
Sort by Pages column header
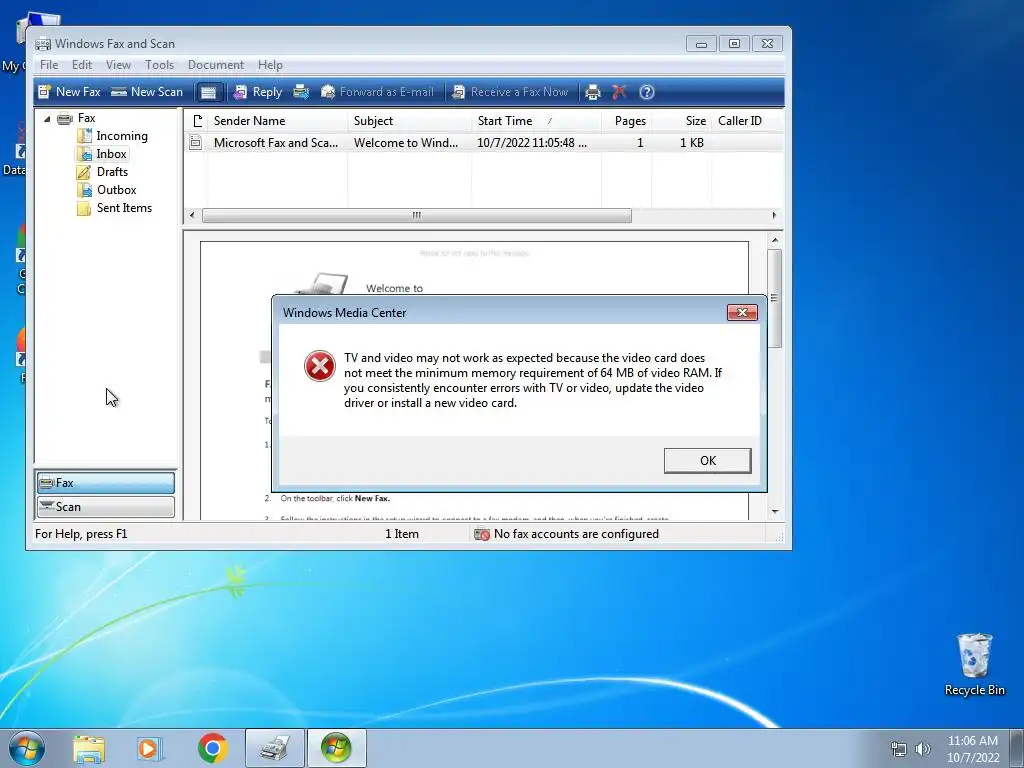coord(626,121)
